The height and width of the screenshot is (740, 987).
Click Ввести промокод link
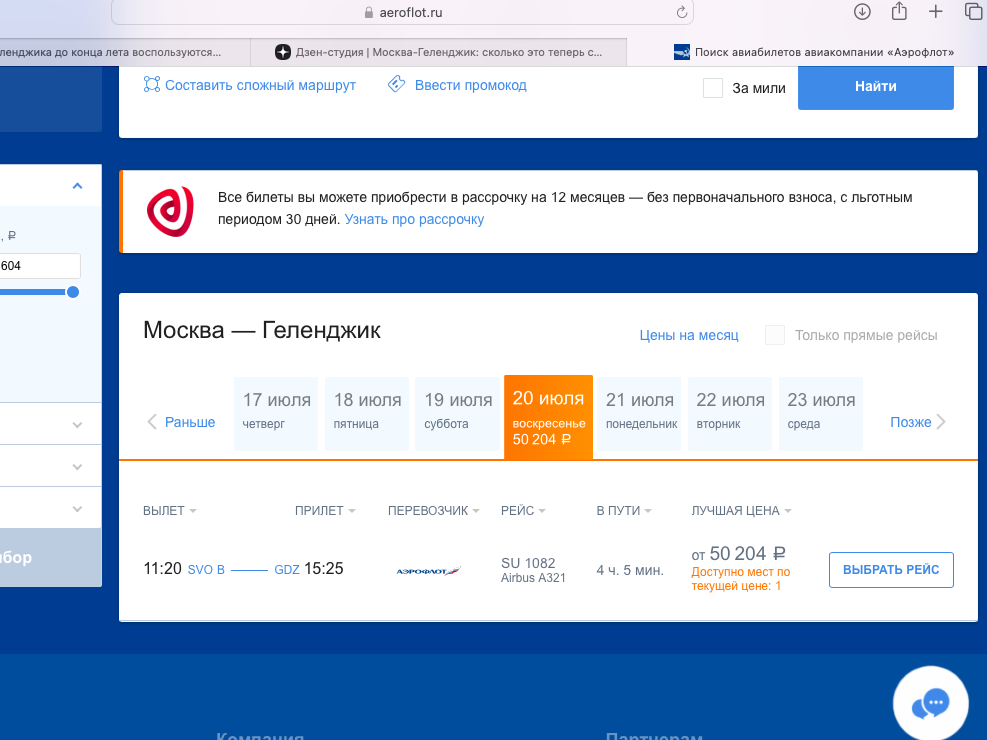click(470, 85)
